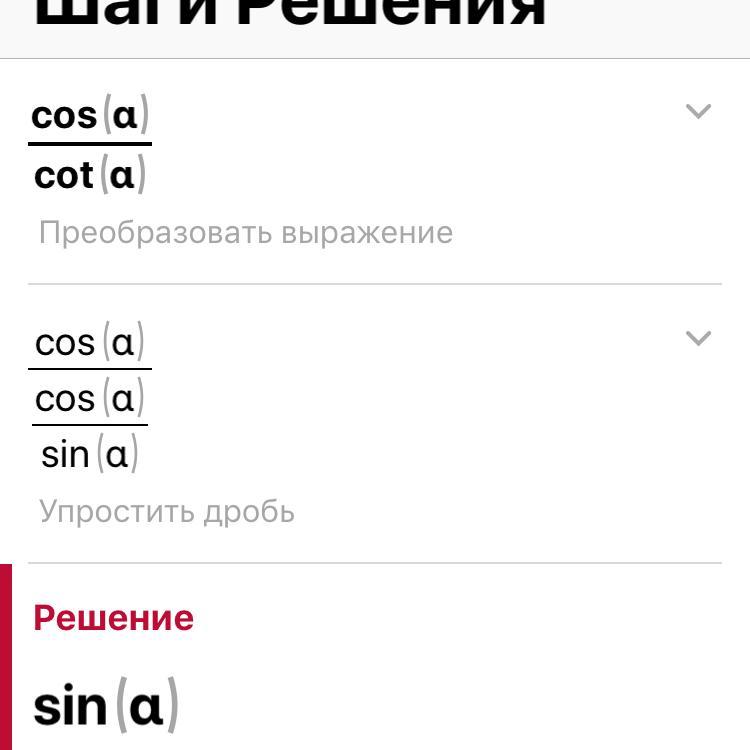750x750 pixels.
Task: Click the closing parenthesis of the final sin(α)
Action: pos(172,706)
